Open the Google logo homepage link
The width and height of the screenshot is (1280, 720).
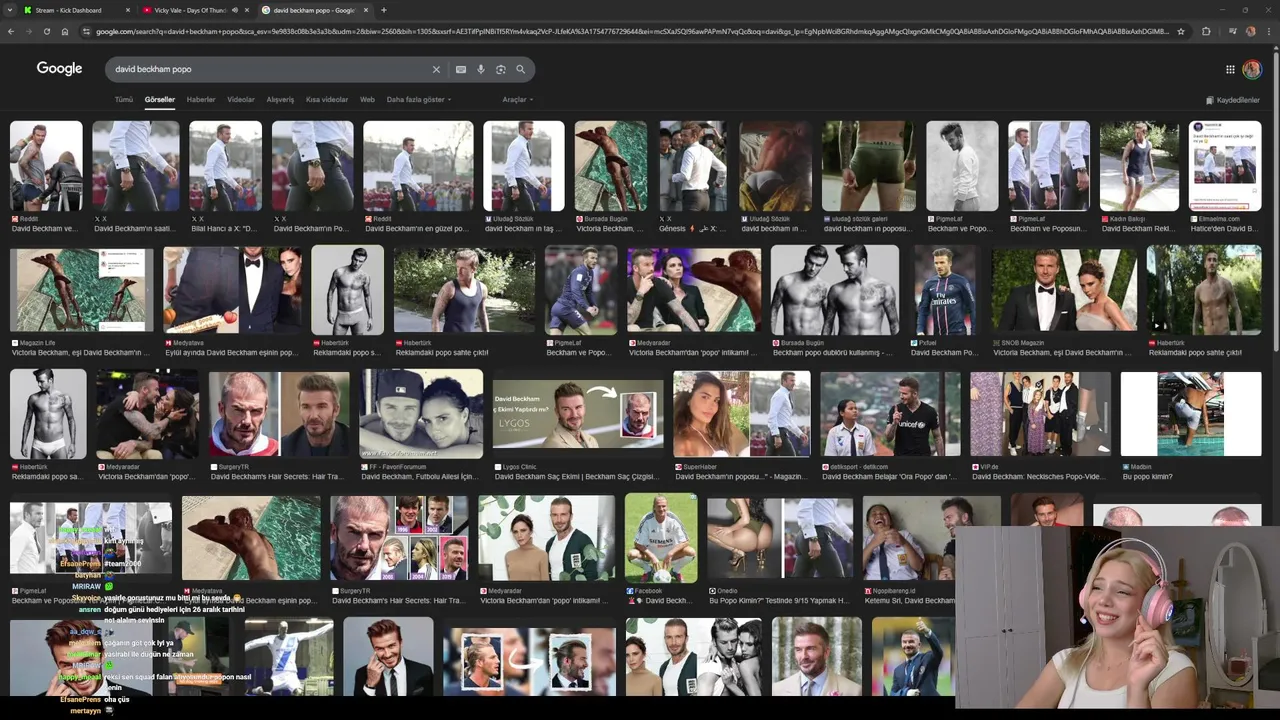tap(59, 68)
